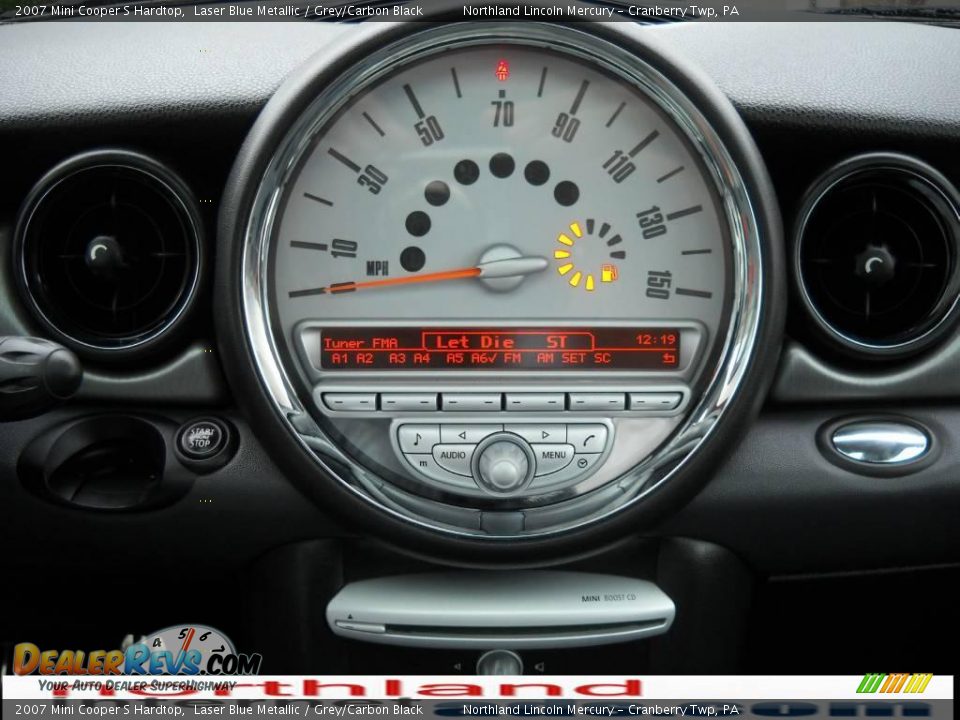Image resolution: width=960 pixels, height=720 pixels.
Task: Push the START STOP engine button
Action: tap(201, 439)
